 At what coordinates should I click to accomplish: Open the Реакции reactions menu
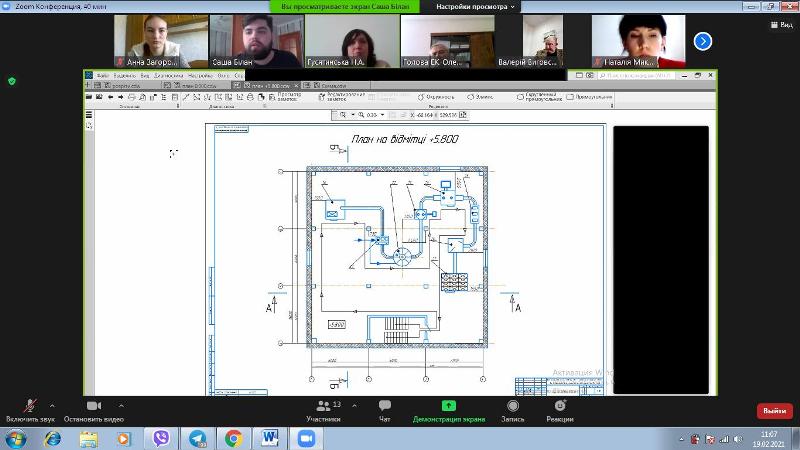click(560, 411)
